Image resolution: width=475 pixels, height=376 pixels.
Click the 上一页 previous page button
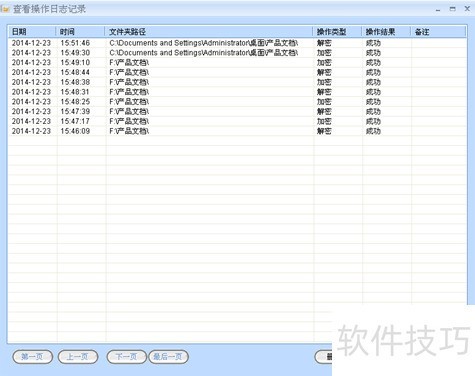point(78,357)
